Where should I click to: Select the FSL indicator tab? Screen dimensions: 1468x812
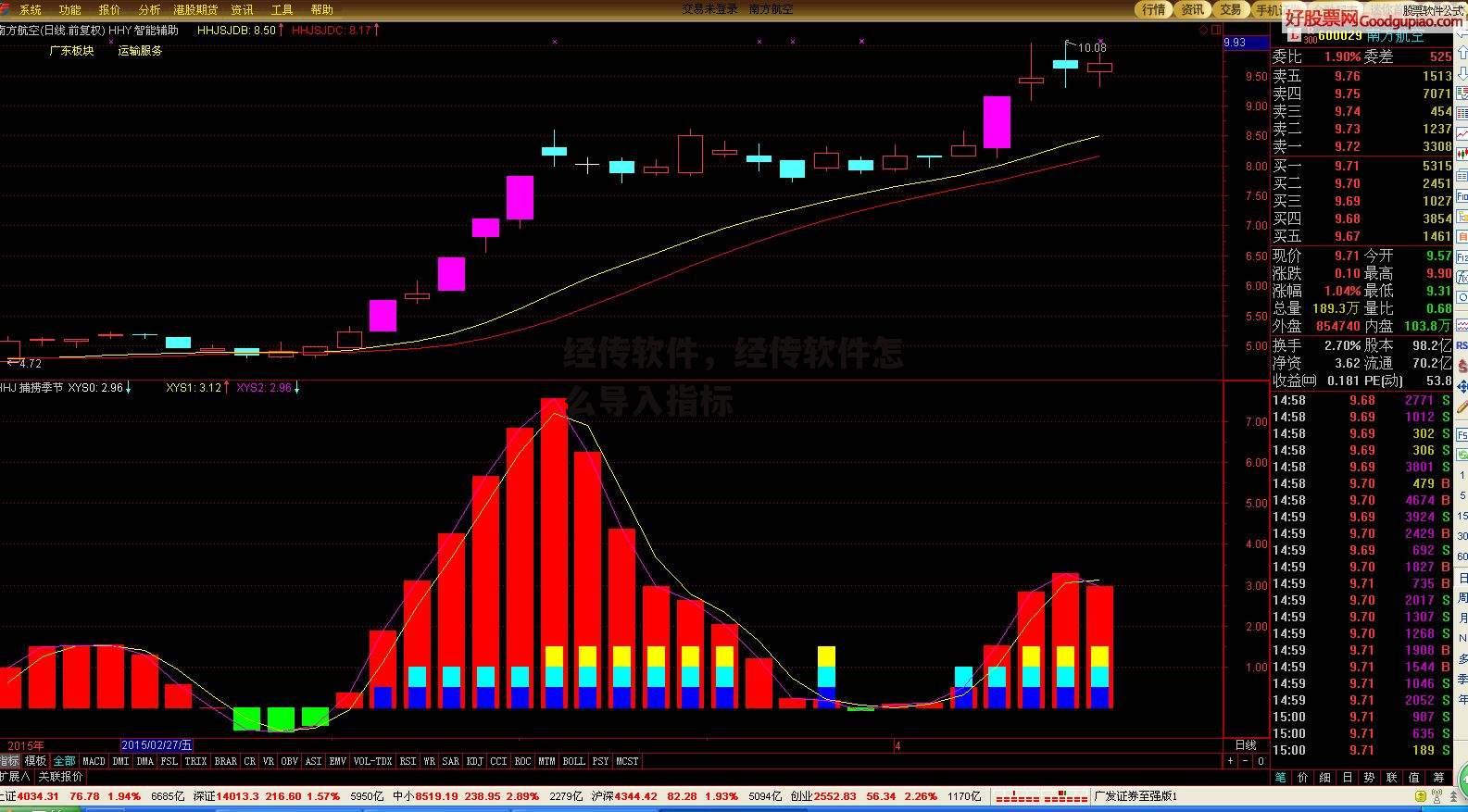(169, 761)
